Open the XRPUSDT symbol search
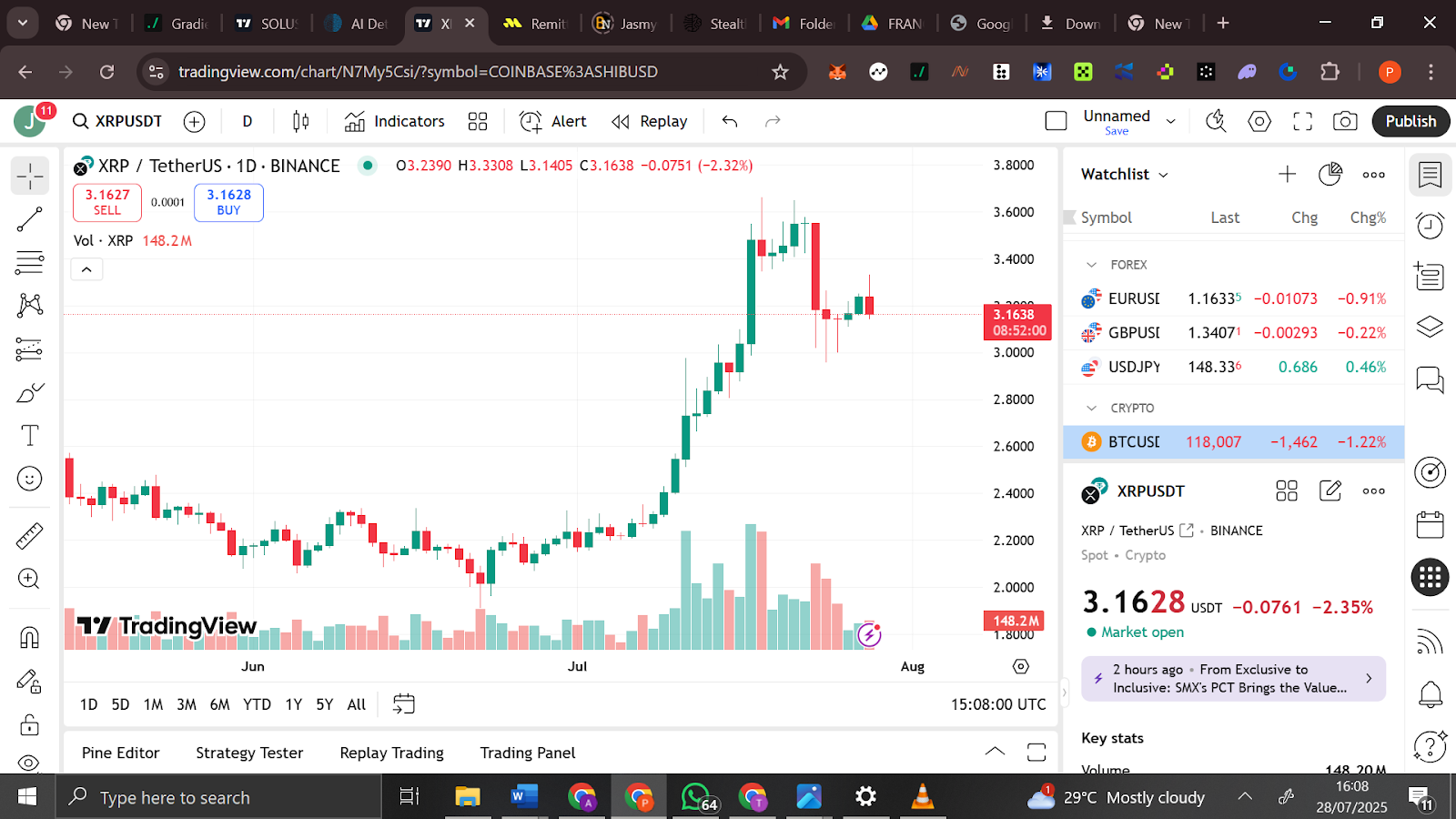This screenshot has height=819, width=1456. point(117,121)
